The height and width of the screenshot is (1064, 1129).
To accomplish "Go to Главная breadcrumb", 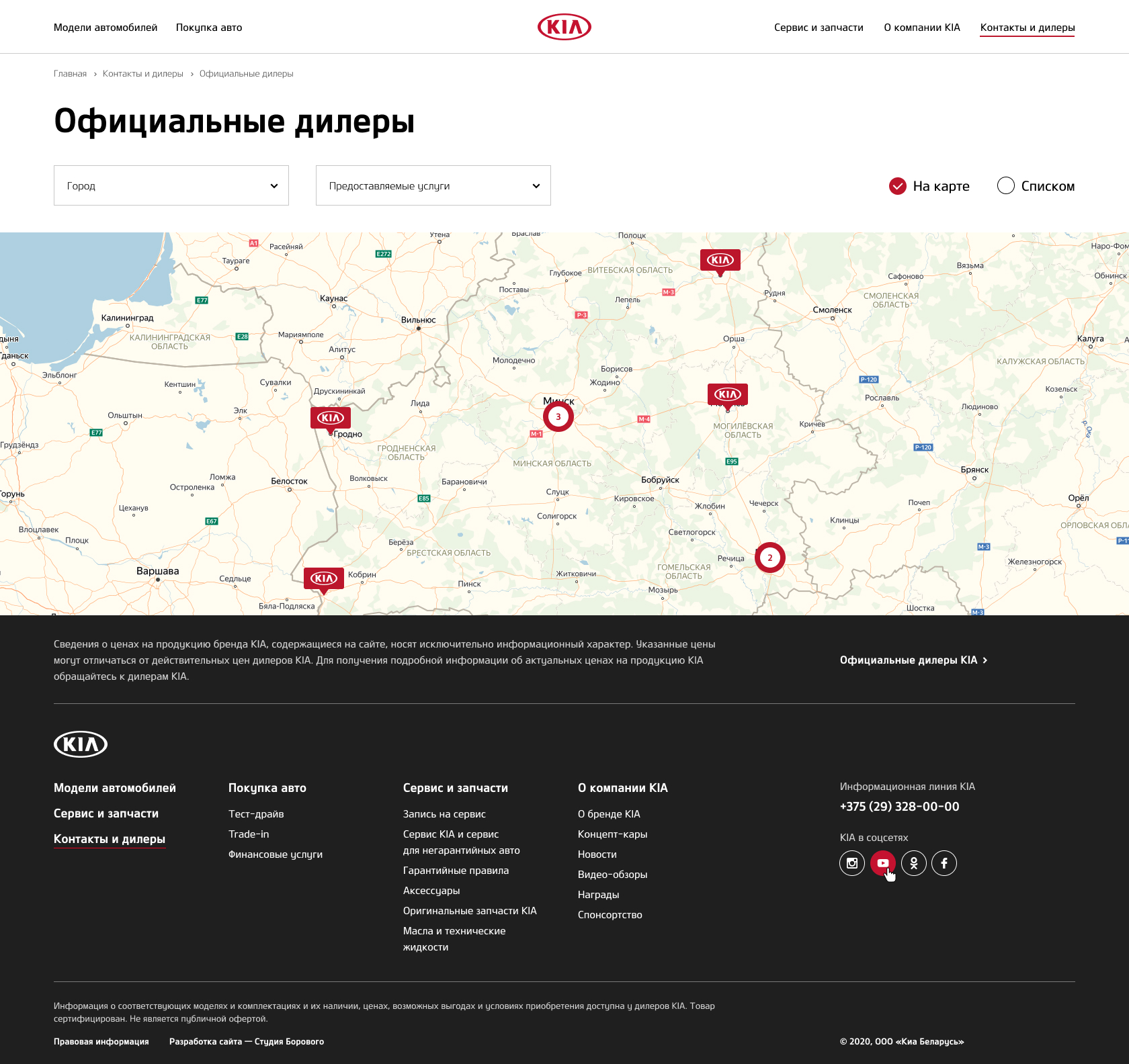I will 70,74.
